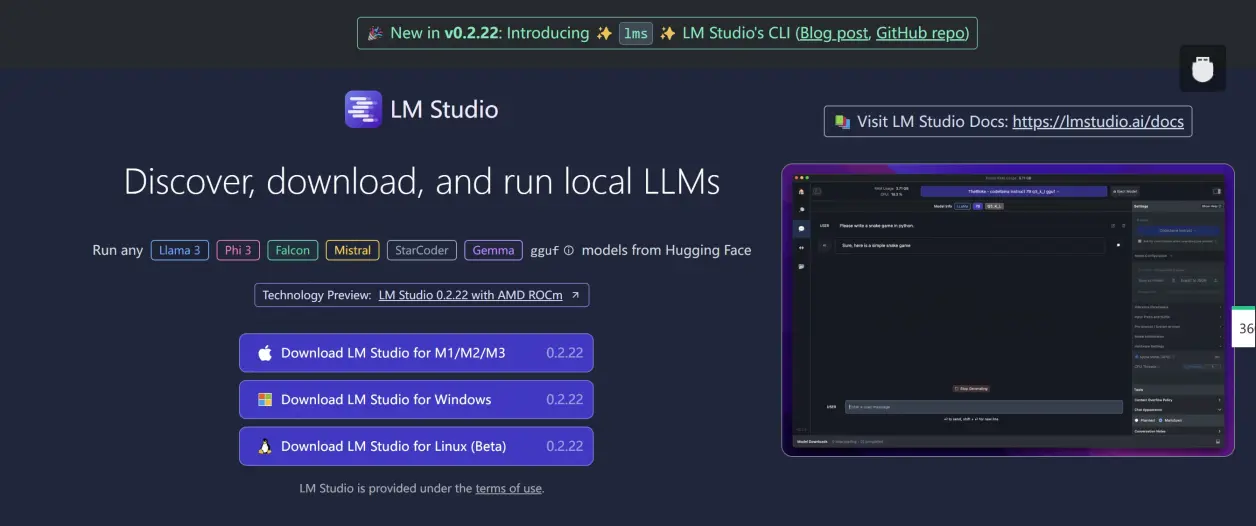Download LM Studio for M1/M2/M3
The image size is (1256, 526).
tap(416, 353)
